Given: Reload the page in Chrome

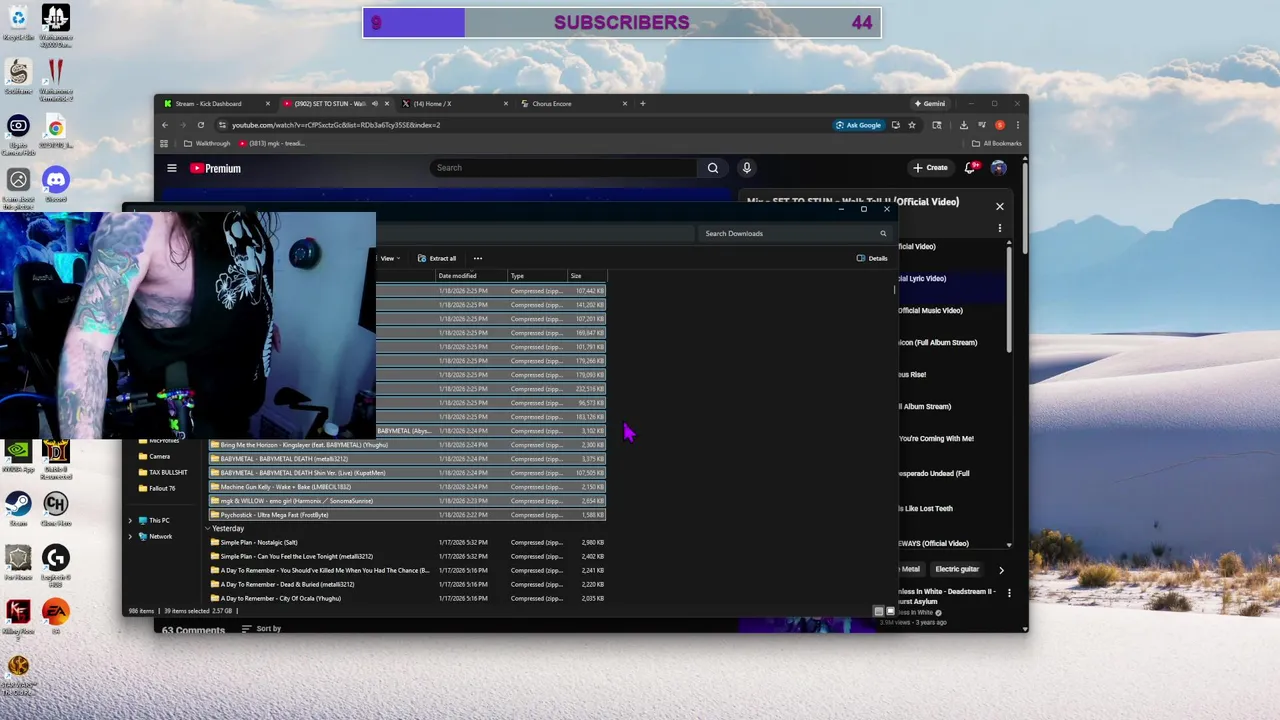Looking at the screenshot, I should point(201,125).
